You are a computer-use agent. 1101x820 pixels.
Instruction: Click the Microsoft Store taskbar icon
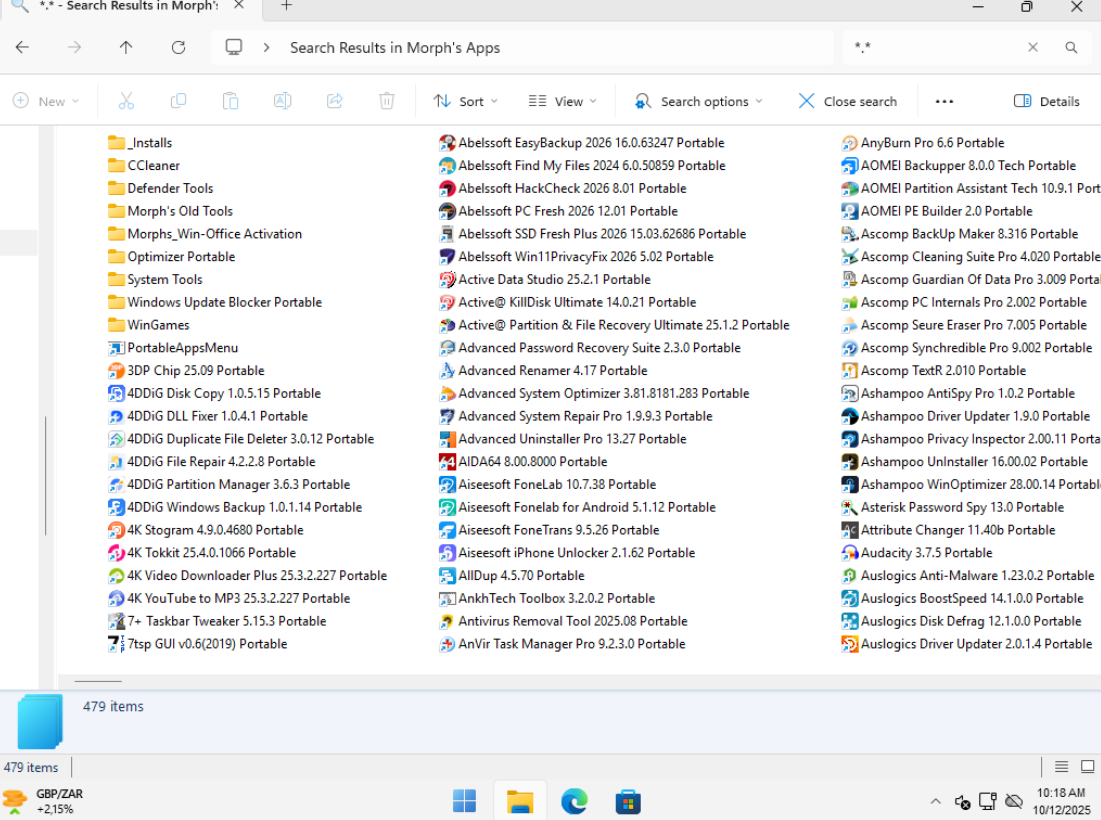pyautogui.click(x=627, y=801)
